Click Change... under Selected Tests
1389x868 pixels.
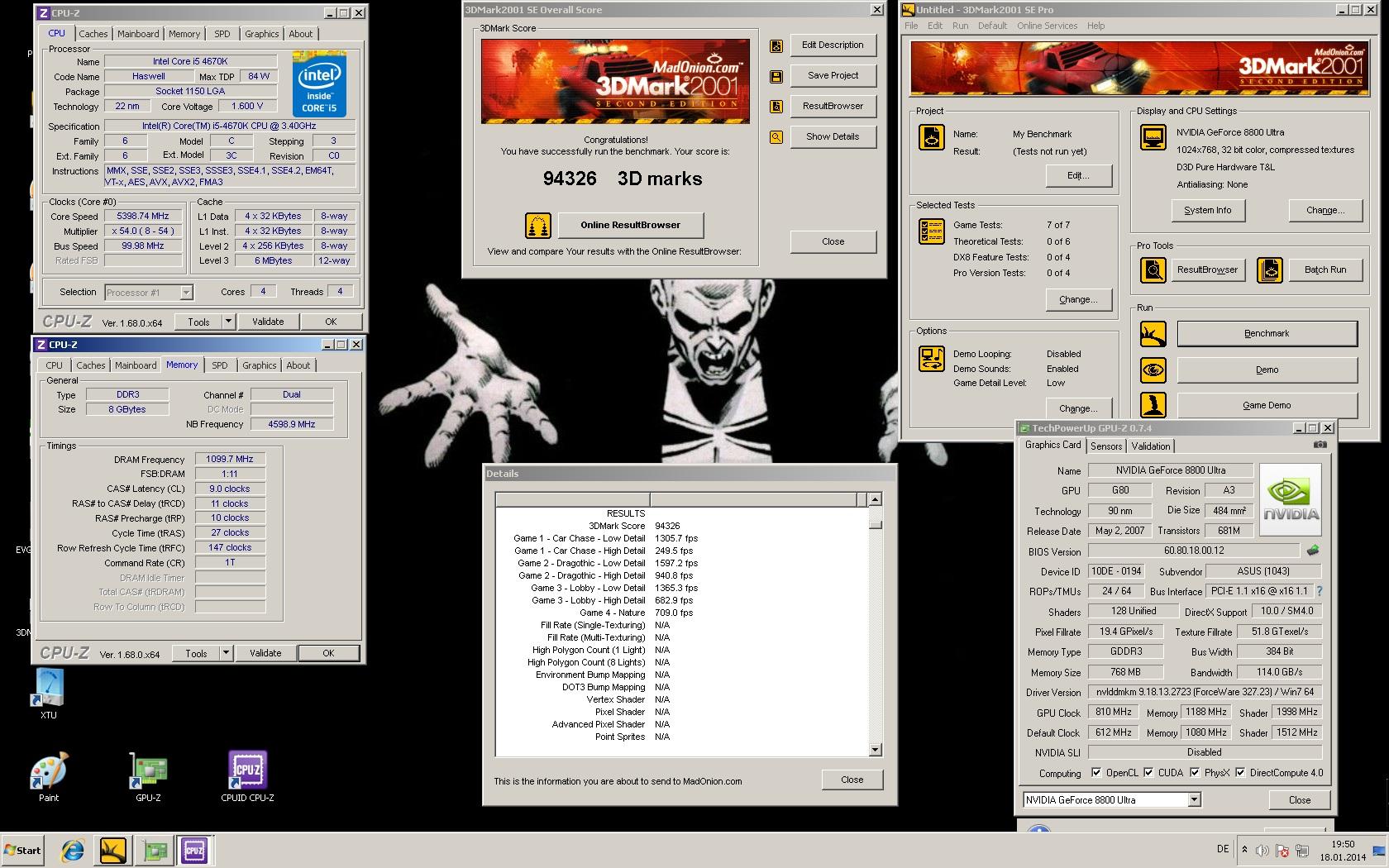coord(1078,299)
